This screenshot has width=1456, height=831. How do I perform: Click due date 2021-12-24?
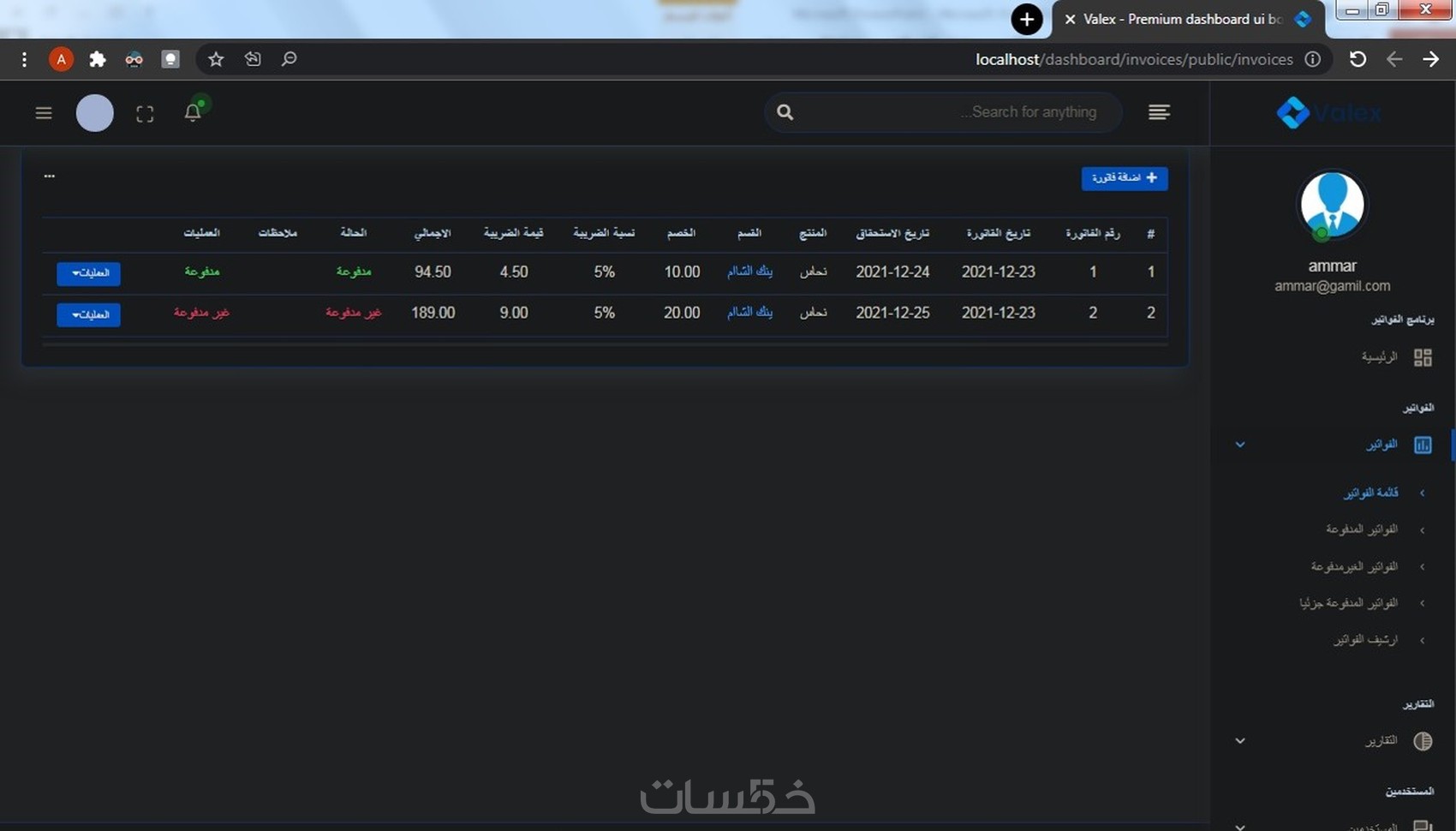click(x=892, y=272)
